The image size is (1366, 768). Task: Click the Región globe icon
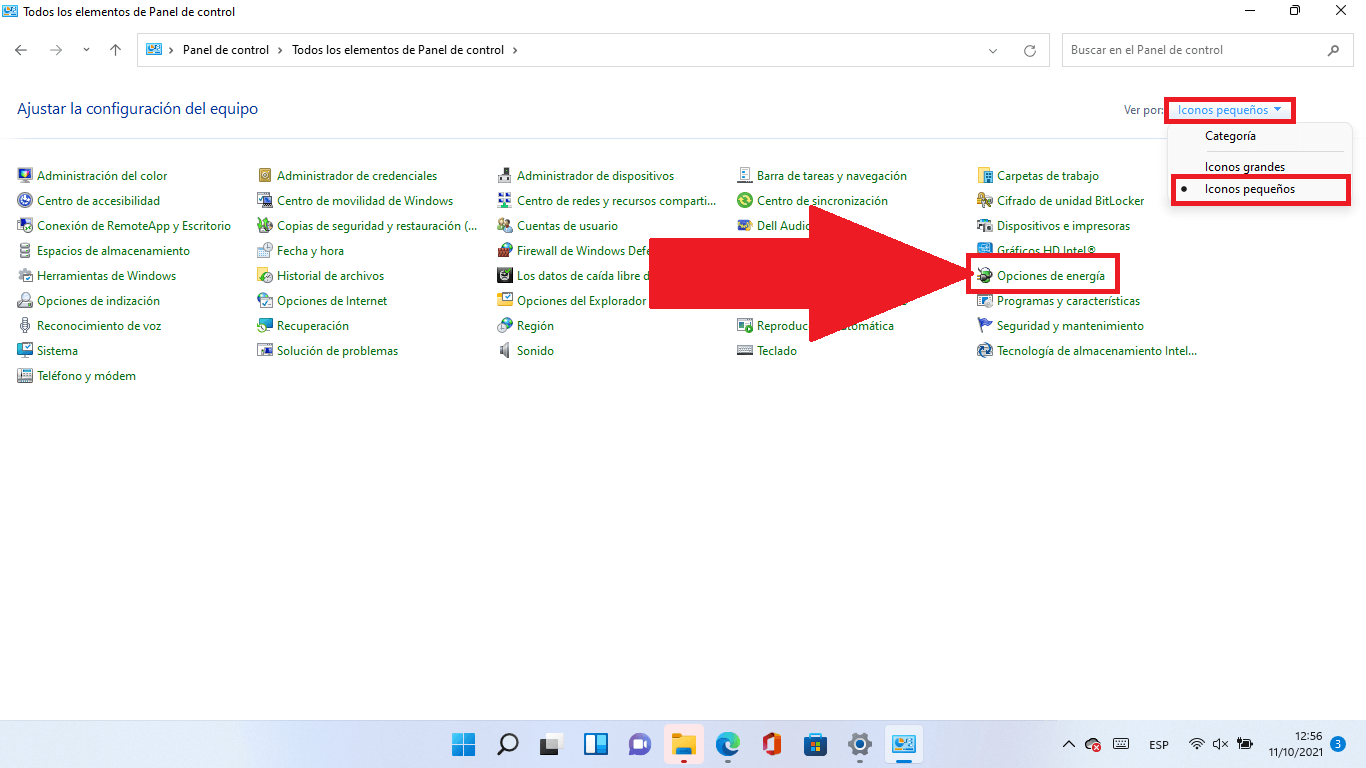point(505,326)
